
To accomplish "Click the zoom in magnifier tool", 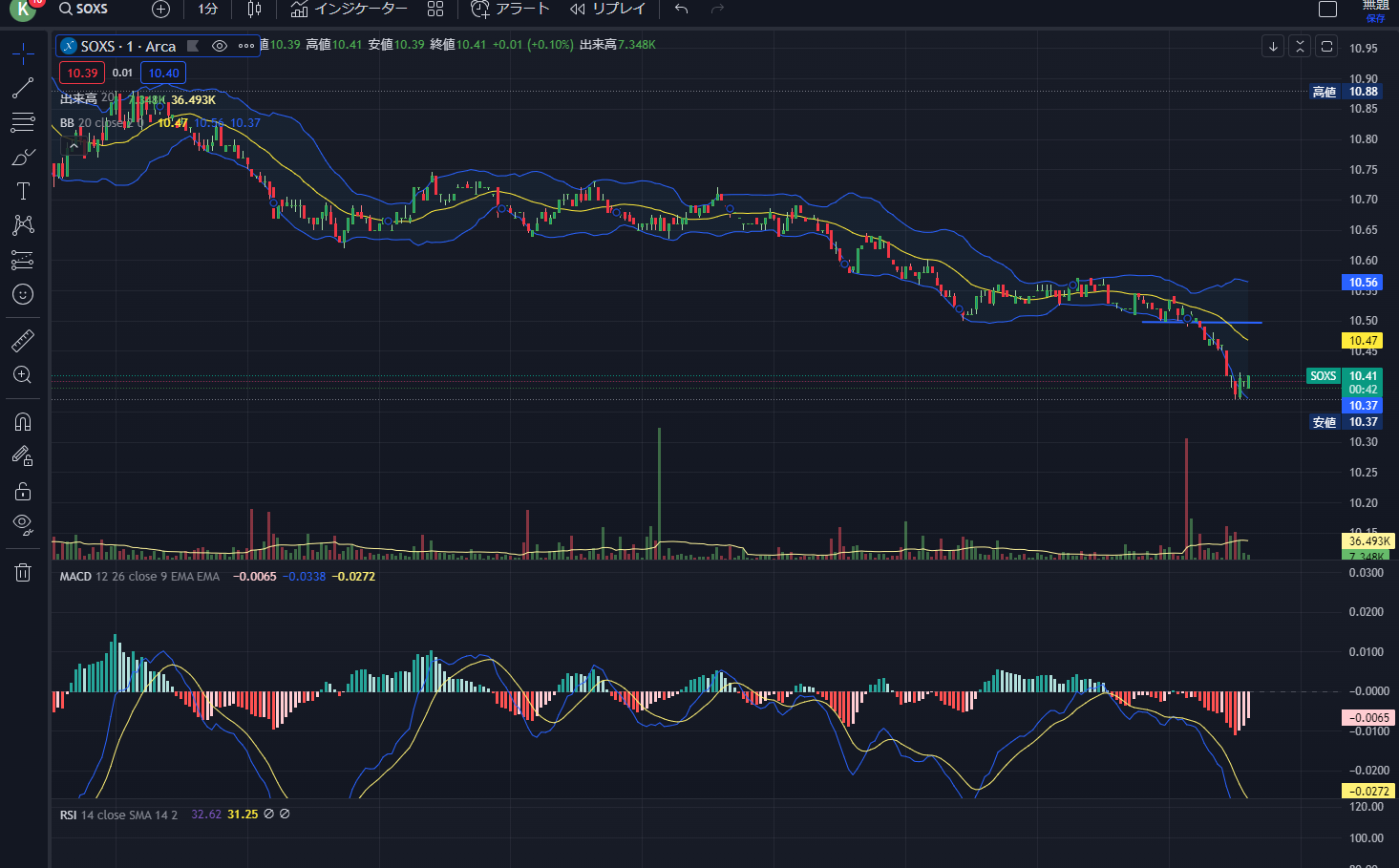I will coord(23,375).
